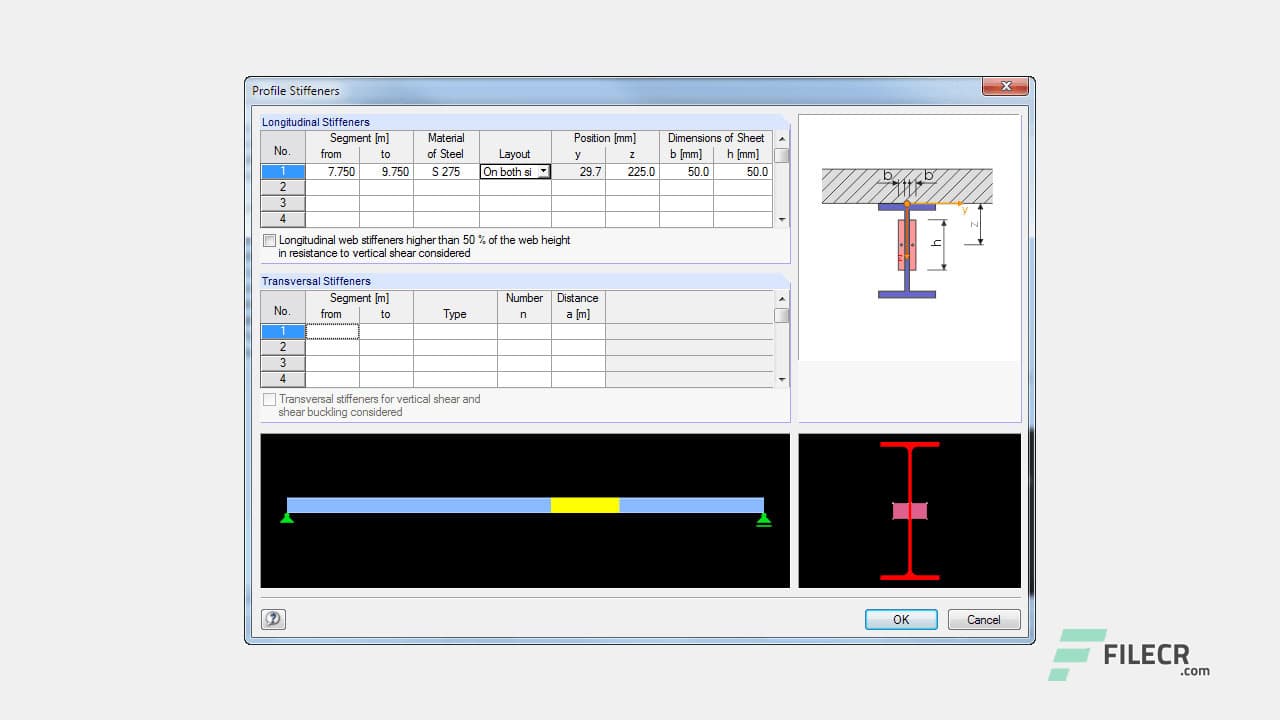This screenshot has width=1280, height=720.
Task: Toggle transversal stiffeners for vertical shear checkbox
Action: click(269, 399)
